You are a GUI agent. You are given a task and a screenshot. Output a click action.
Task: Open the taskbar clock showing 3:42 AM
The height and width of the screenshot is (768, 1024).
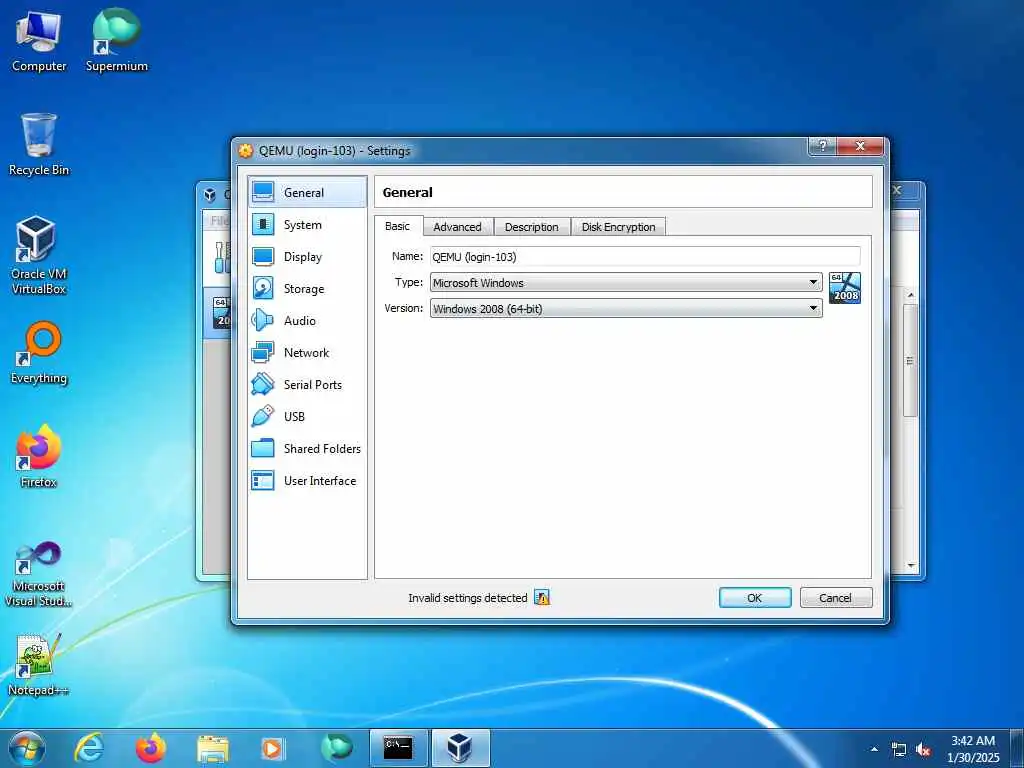pyautogui.click(x=973, y=749)
